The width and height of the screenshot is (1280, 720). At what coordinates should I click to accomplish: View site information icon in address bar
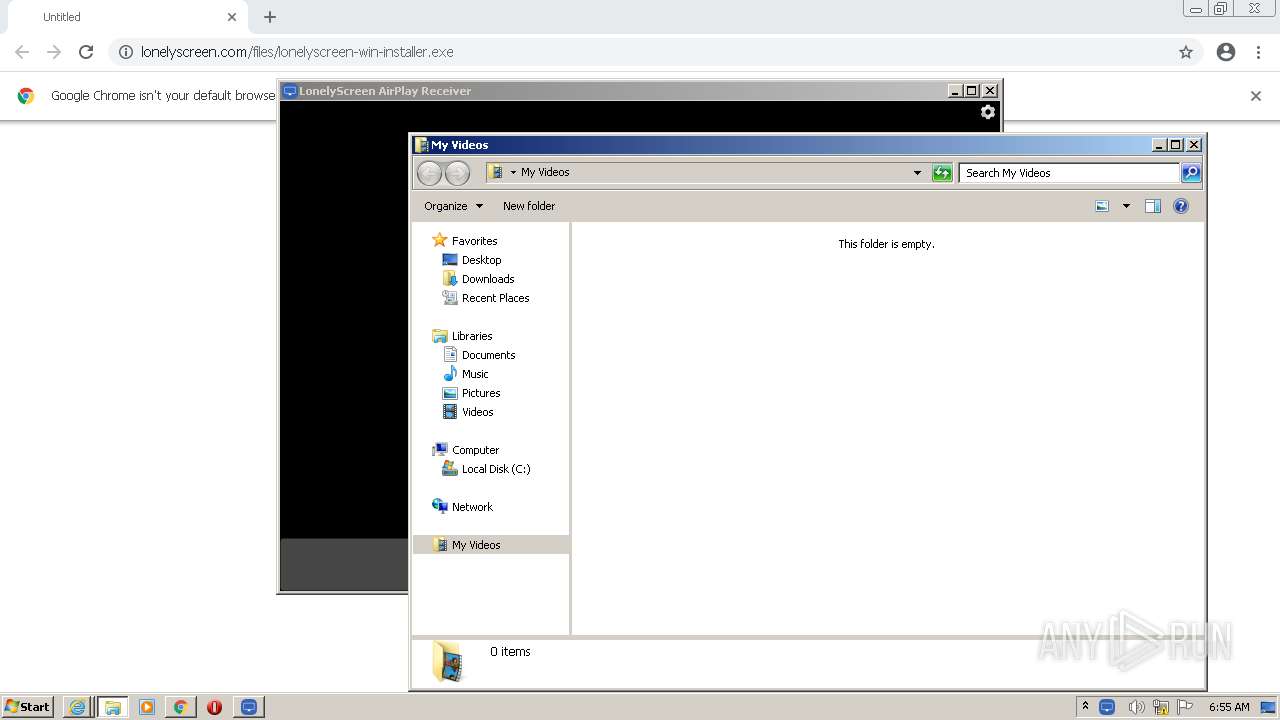click(x=126, y=52)
